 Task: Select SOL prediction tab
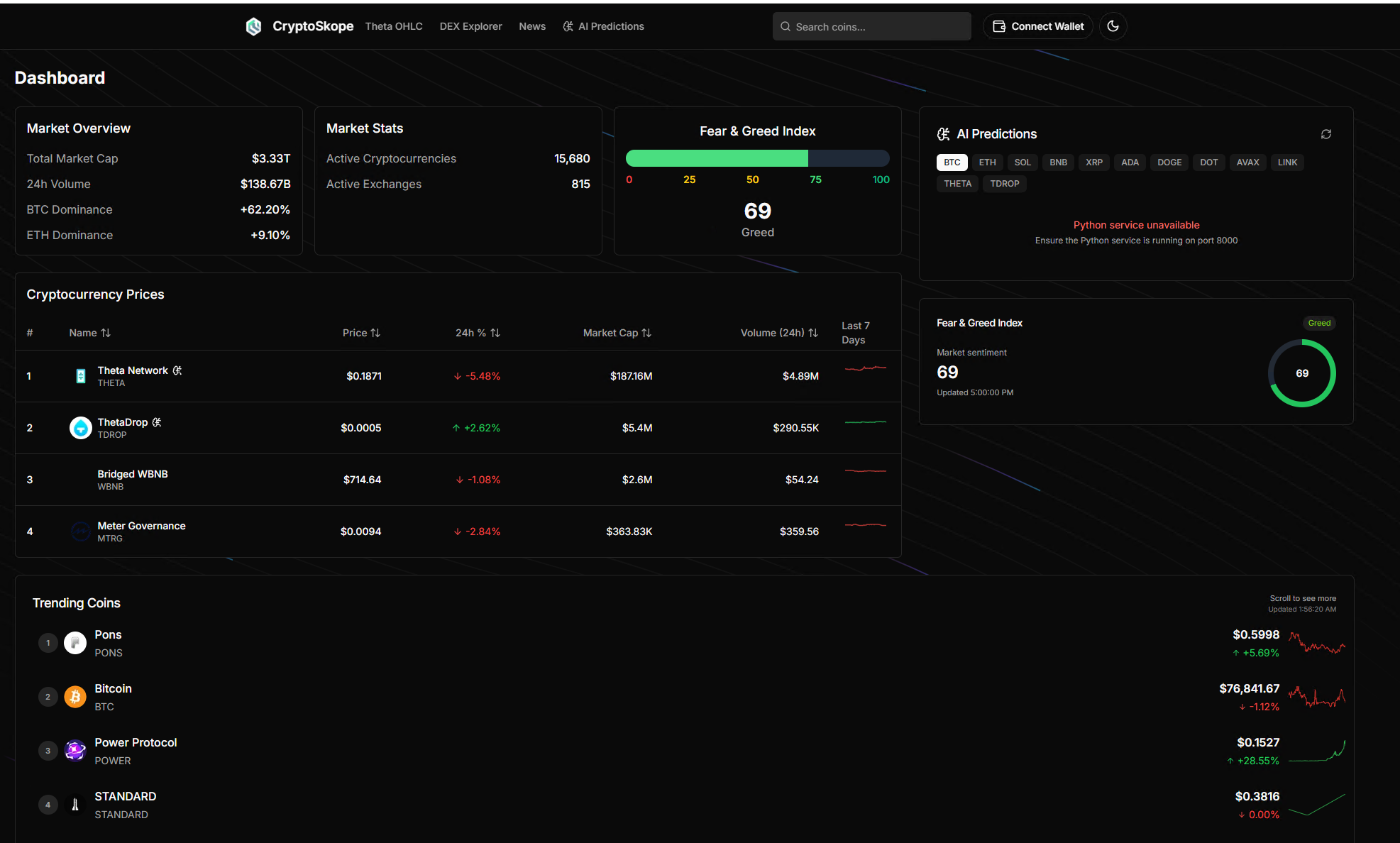point(1023,162)
